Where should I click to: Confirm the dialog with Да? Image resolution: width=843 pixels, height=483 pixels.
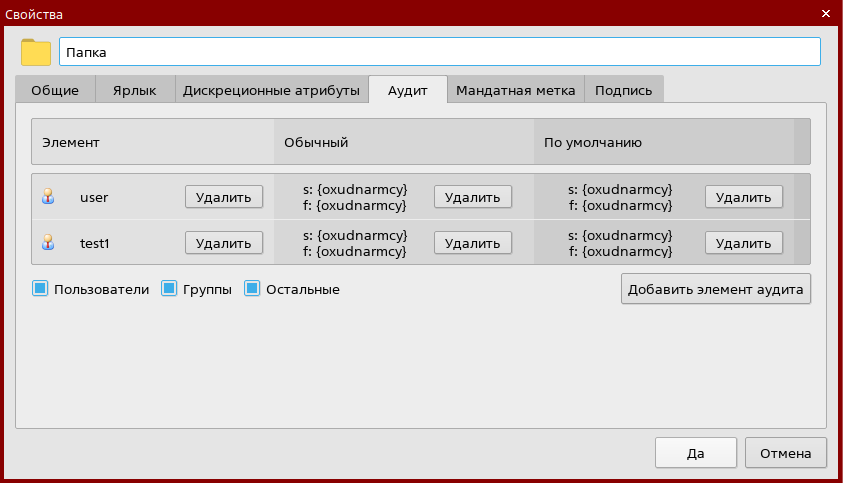[696, 453]
